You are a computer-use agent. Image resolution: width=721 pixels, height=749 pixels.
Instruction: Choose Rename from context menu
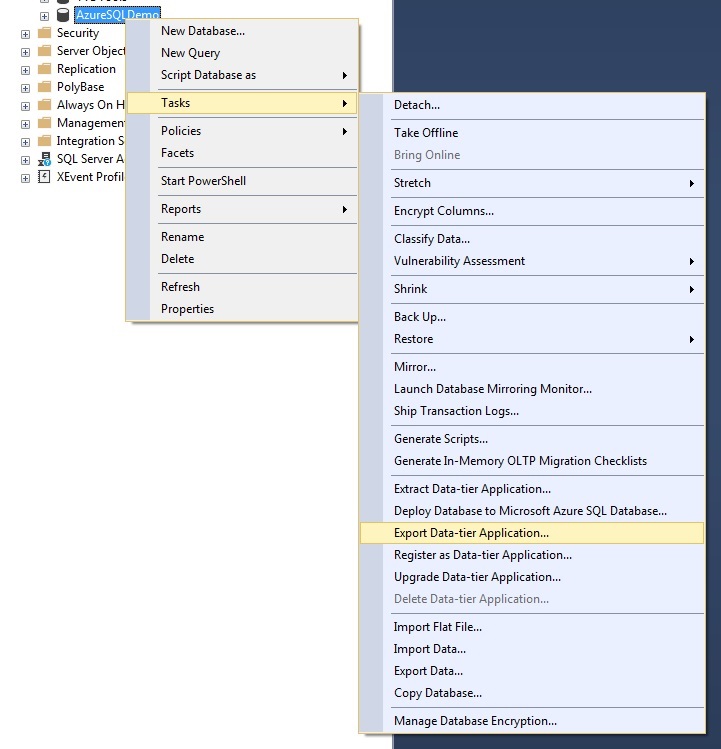[242, 237]
